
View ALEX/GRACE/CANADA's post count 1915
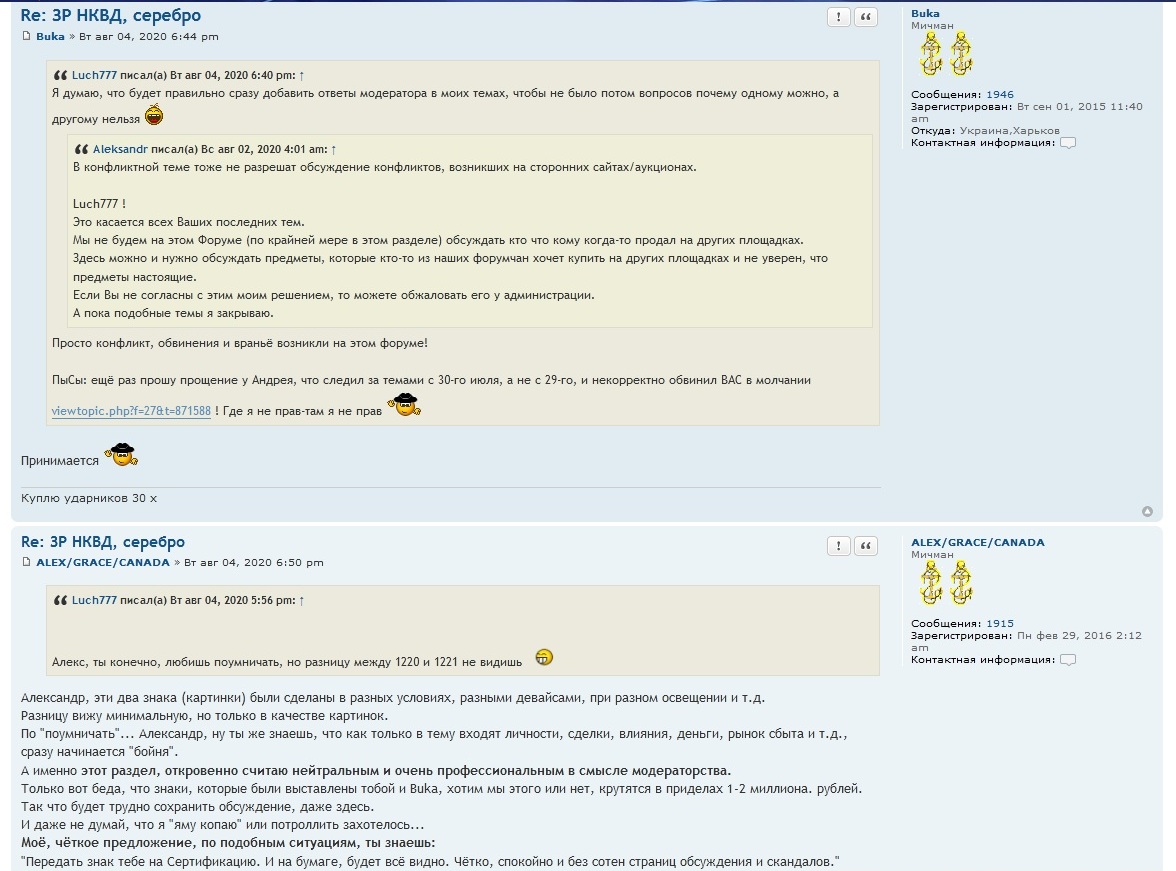(999, 624)
